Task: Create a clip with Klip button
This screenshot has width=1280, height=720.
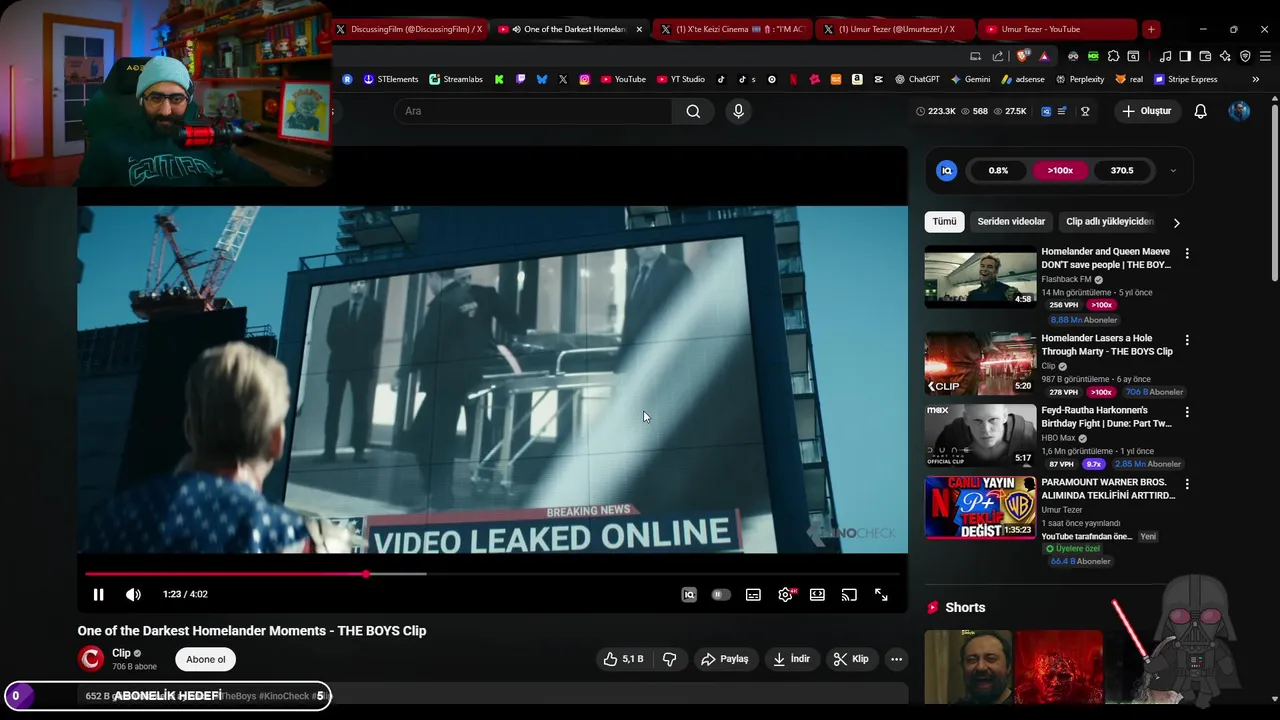Action: 851,659
